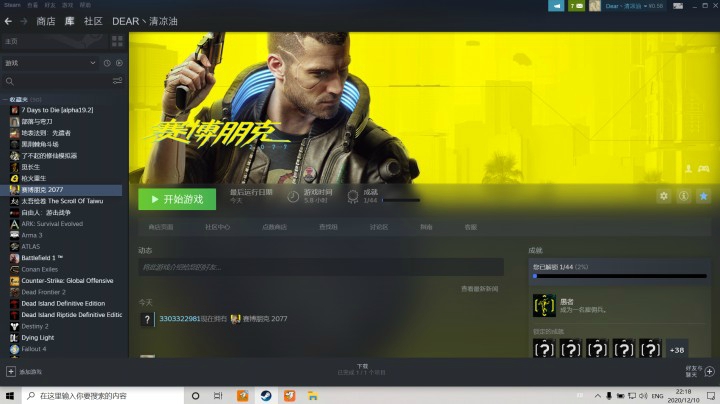This screenshot has height=404, width=720.
Task: Click 添加游戏 add a game plus icon
Action: tap(11, 372)
